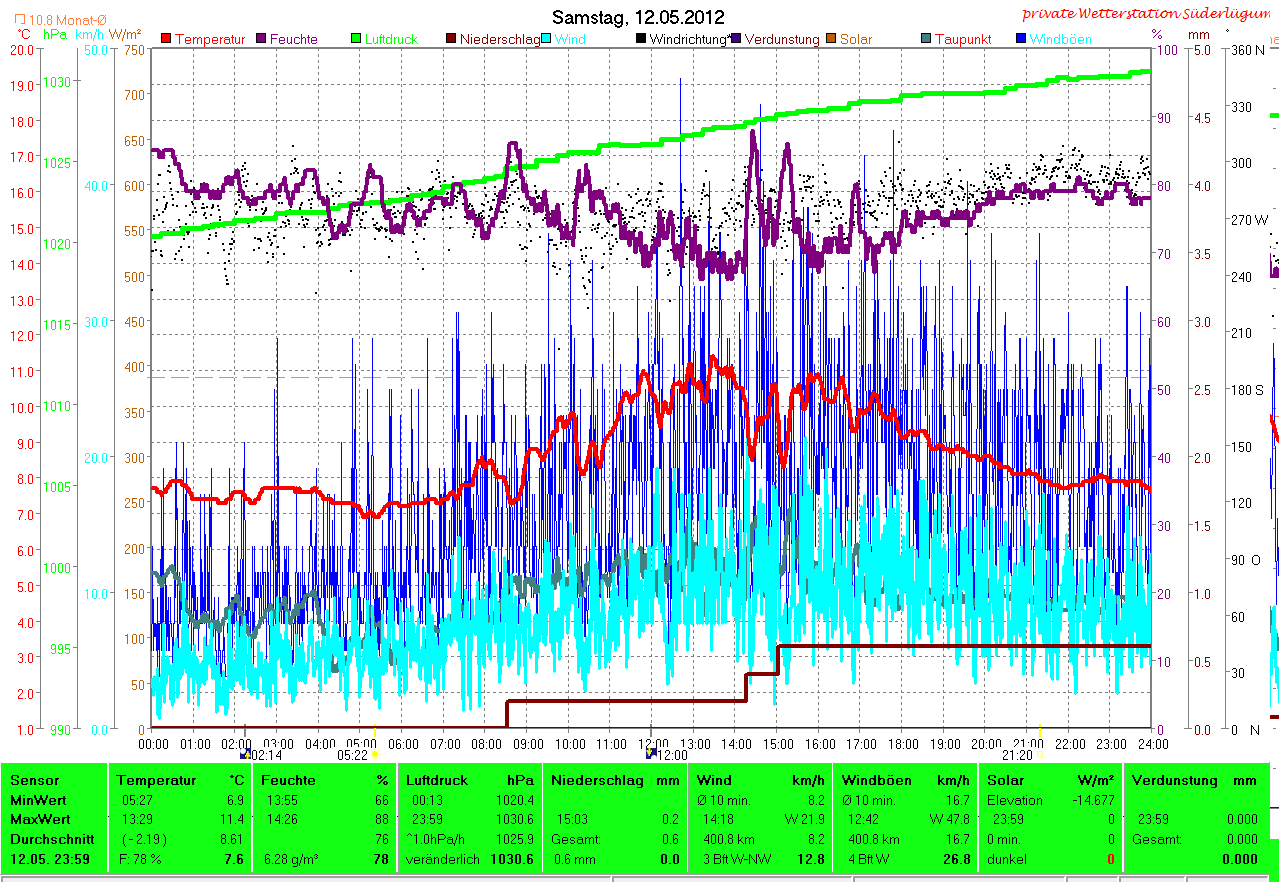This screenshot has height=882, width=1280.
Task: Select the green Luftdruck legend marker
Action: [x=357, y=39]
